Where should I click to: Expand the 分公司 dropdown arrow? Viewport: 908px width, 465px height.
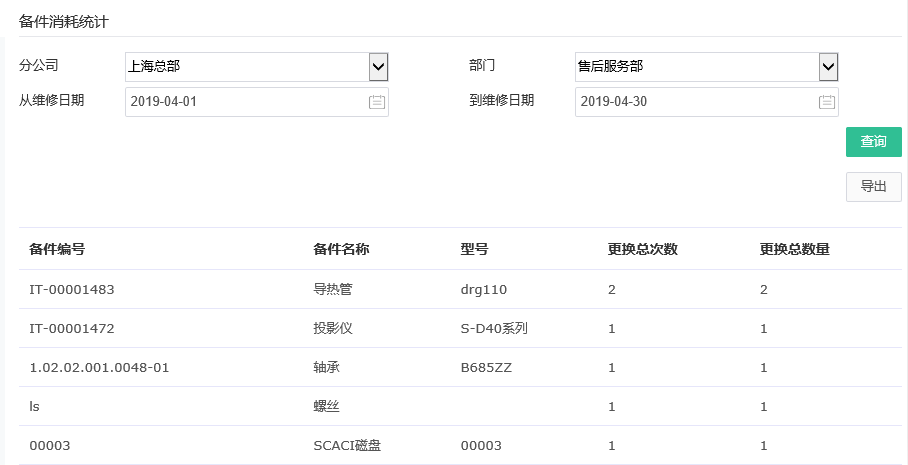378,67
